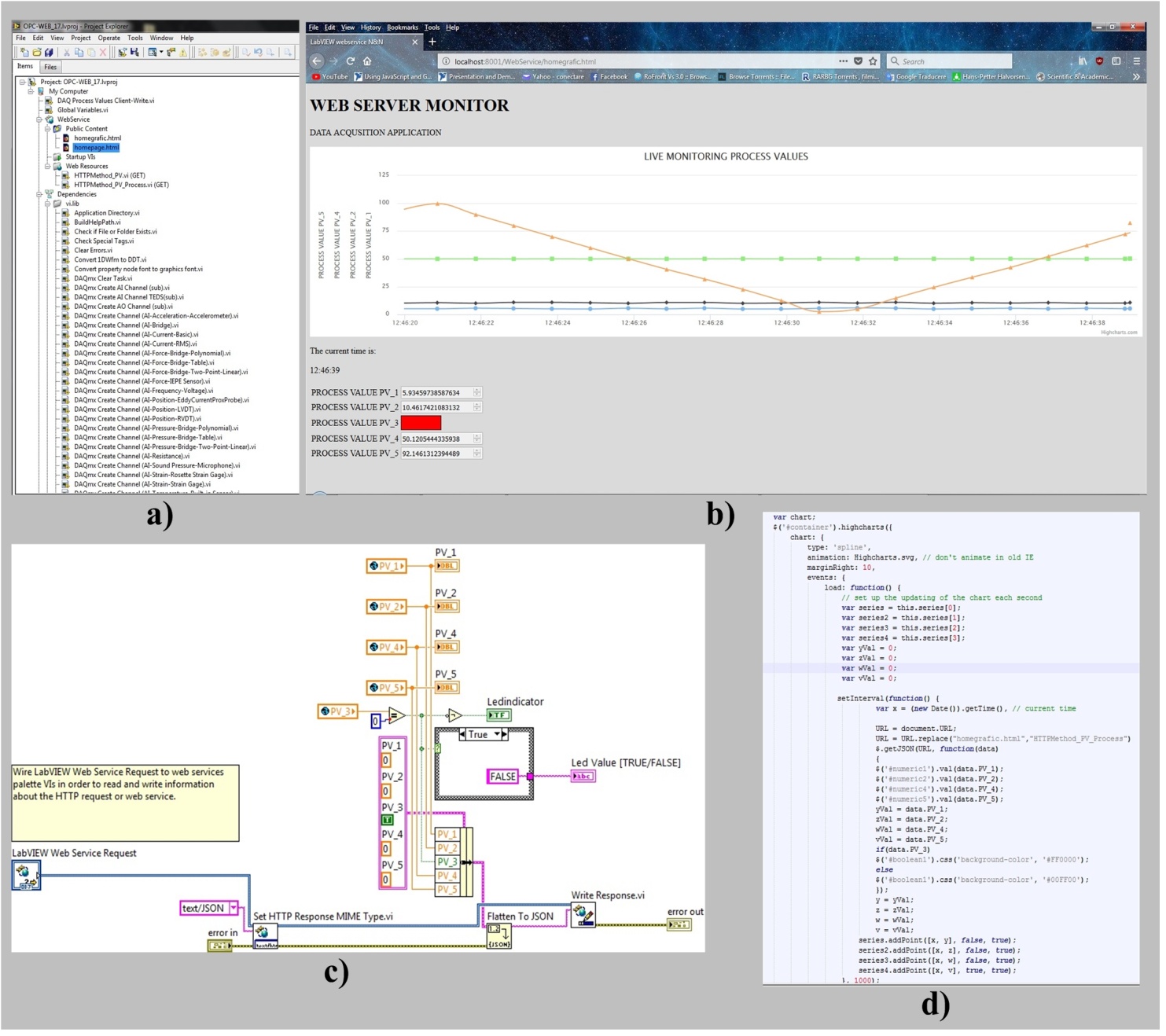Click the red PROCESS VALUE PV_3 indicator
Viewport: 1166px width, 1036px height.
click(421, 423)
